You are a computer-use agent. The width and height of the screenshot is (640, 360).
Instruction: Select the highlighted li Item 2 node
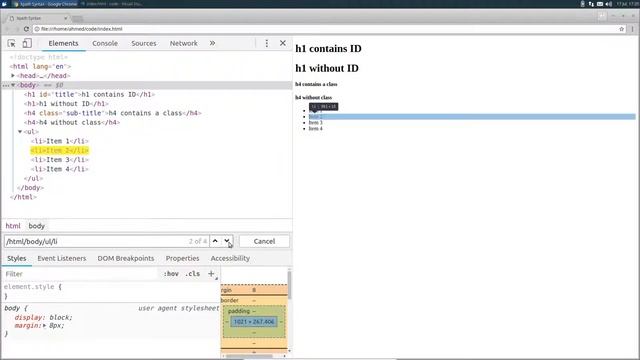point(60,151)
